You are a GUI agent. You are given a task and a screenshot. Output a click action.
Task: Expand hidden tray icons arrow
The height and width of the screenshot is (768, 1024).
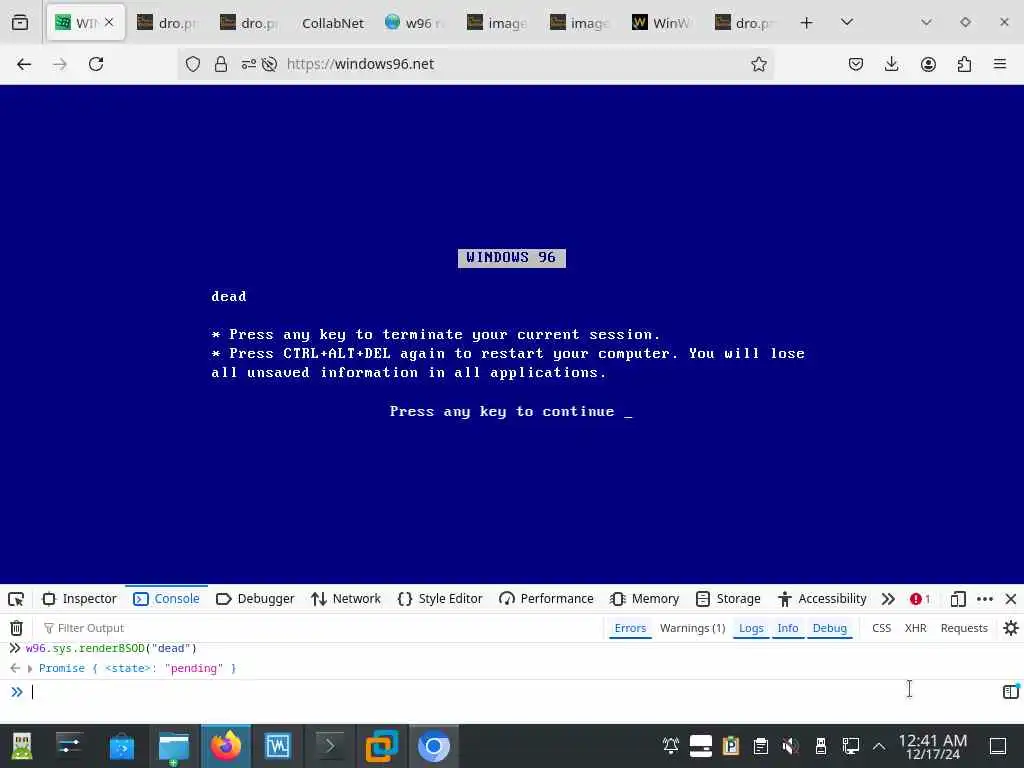[x=879, y=746]
